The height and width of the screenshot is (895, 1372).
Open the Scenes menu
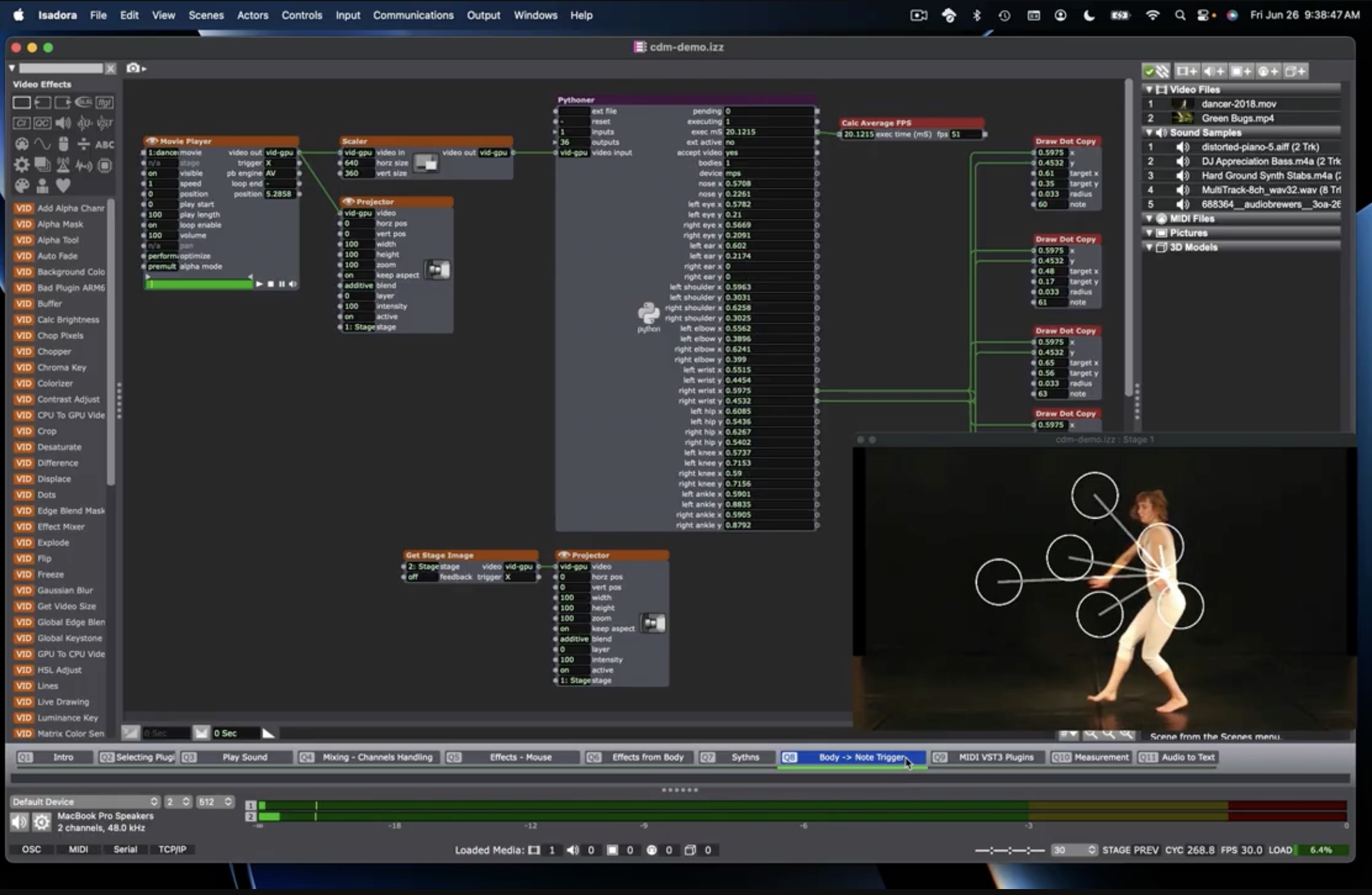pyautogui.click(x=206, y=15)
